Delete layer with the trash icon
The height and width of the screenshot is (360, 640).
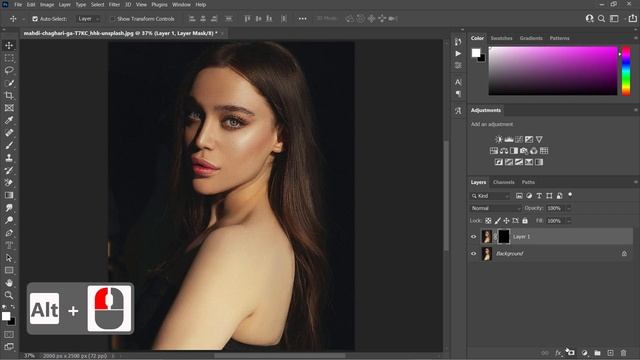[623, 353]
